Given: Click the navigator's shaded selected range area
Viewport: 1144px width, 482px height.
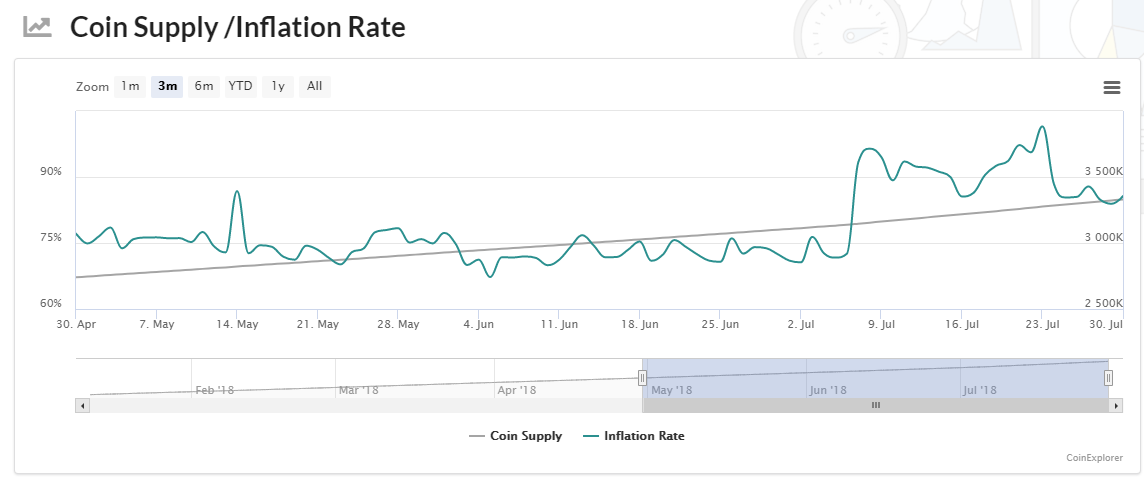Looking at the screenshot, I should pos(876,378).
